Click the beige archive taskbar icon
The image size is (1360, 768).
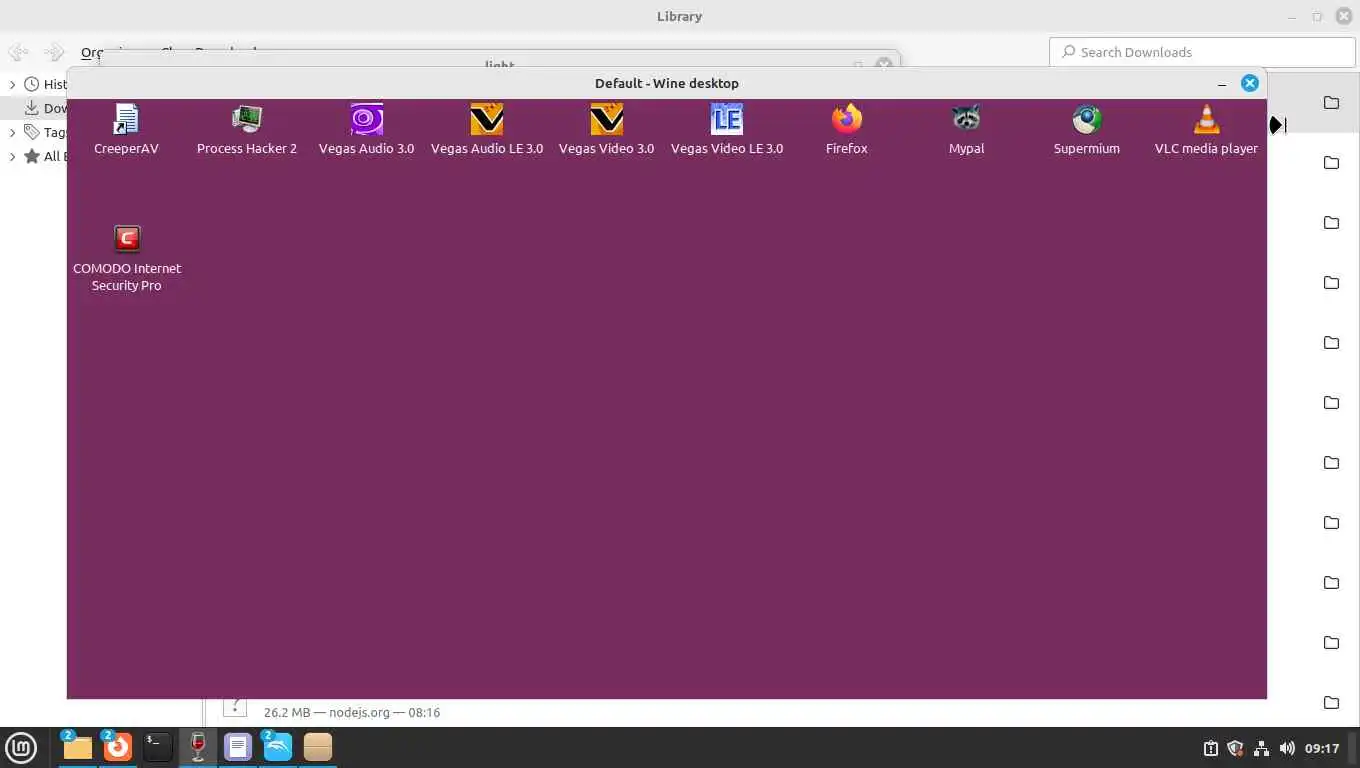point(318,747)
